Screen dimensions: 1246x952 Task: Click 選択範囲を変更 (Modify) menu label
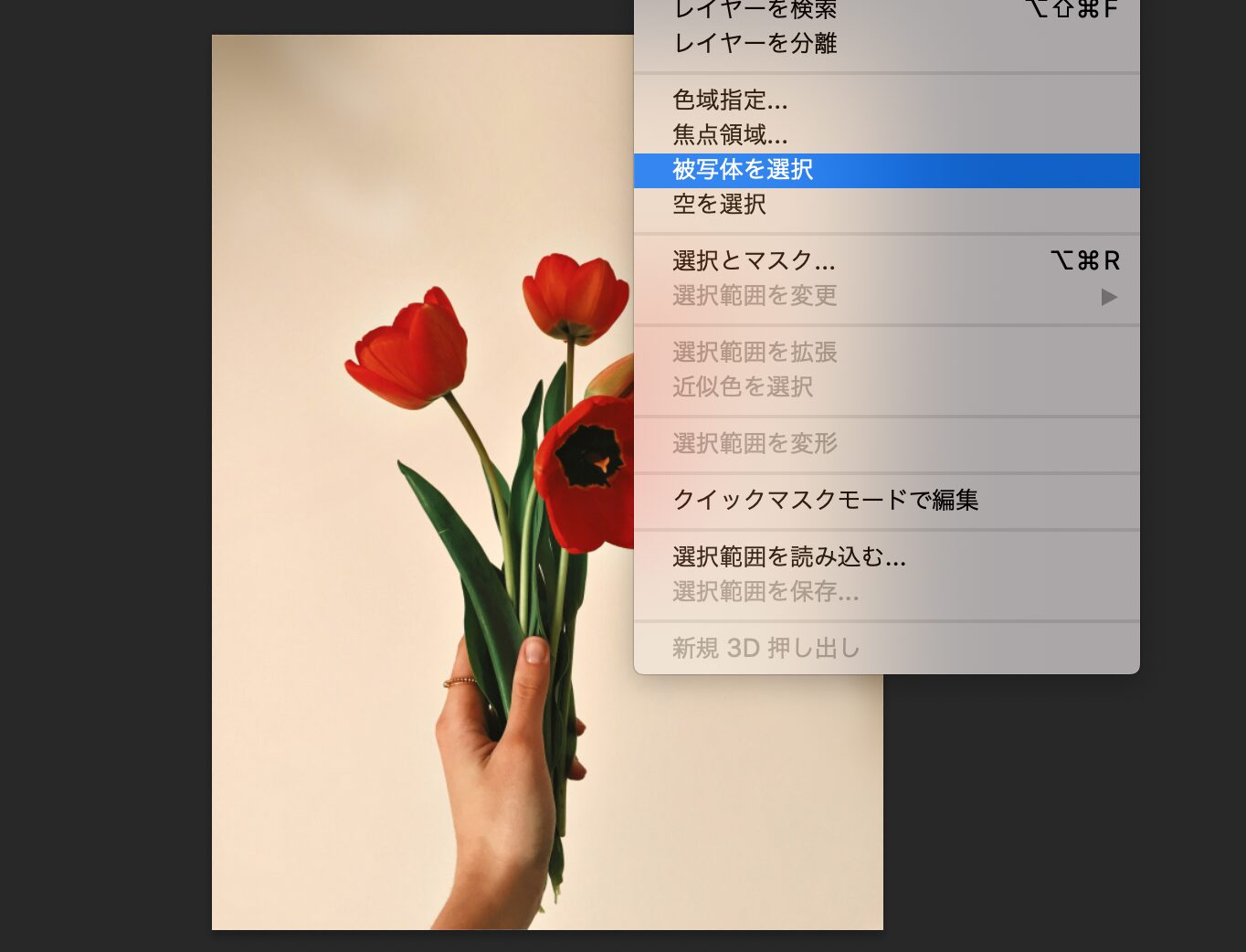point(755,296)
